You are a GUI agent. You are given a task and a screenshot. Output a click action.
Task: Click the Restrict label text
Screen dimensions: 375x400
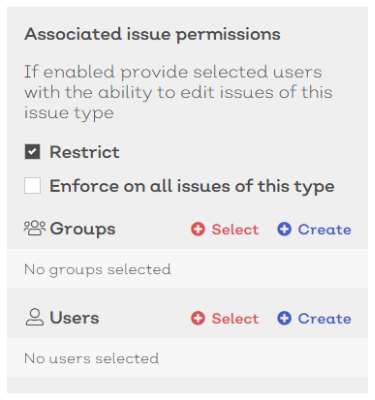coord(84,152)
